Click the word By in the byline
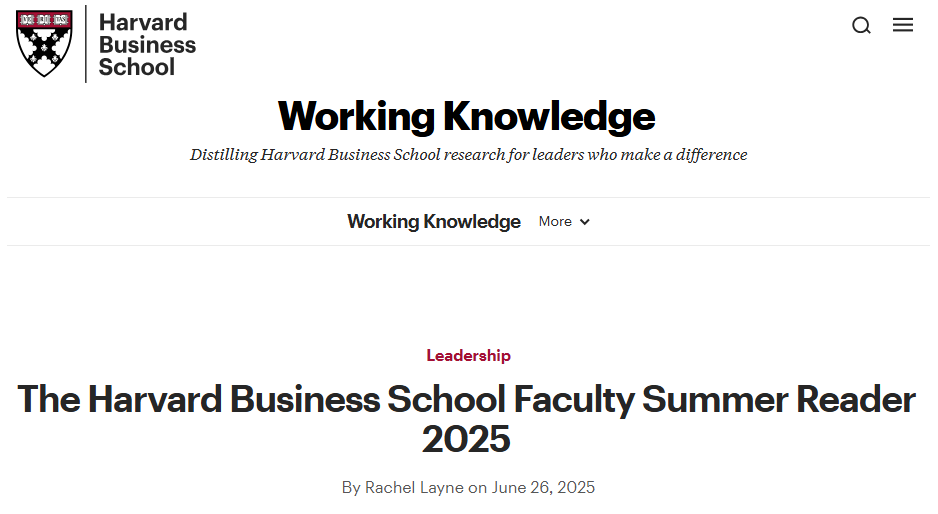This screenshot has height=514, width=938. pyautogui.click(x=351, y=487)
